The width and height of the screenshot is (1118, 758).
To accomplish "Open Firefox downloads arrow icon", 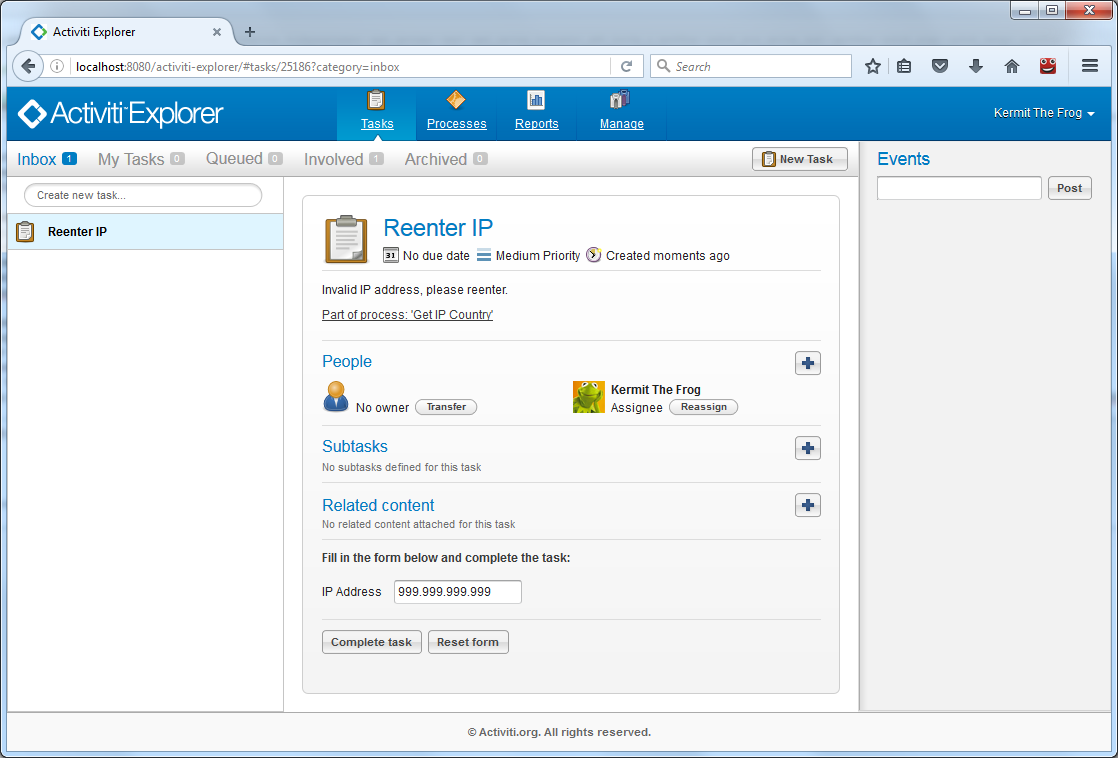I will (x=976, y=66).
